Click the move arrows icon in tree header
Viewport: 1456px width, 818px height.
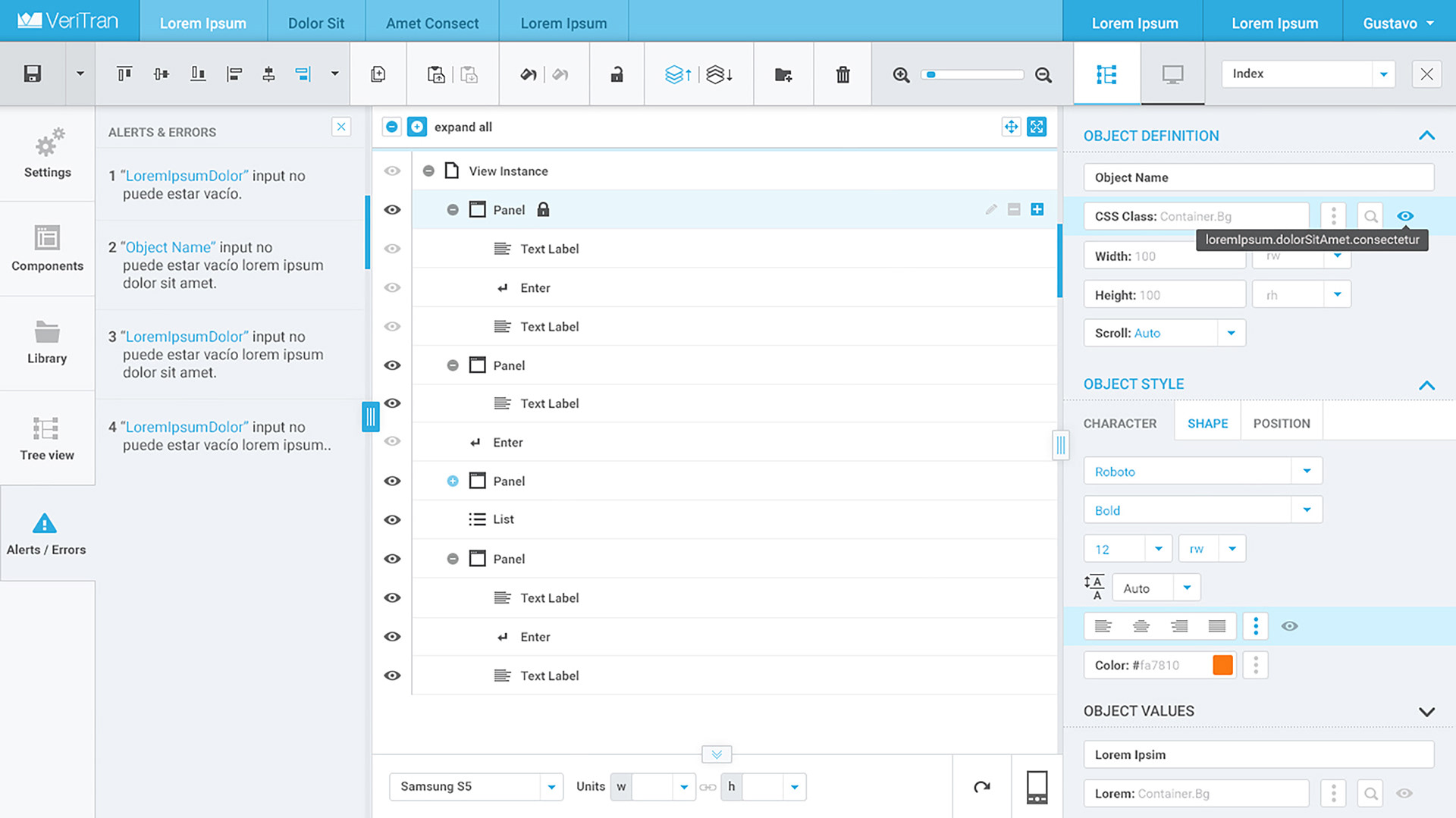pyautogui.click(x=1011, y=127)
